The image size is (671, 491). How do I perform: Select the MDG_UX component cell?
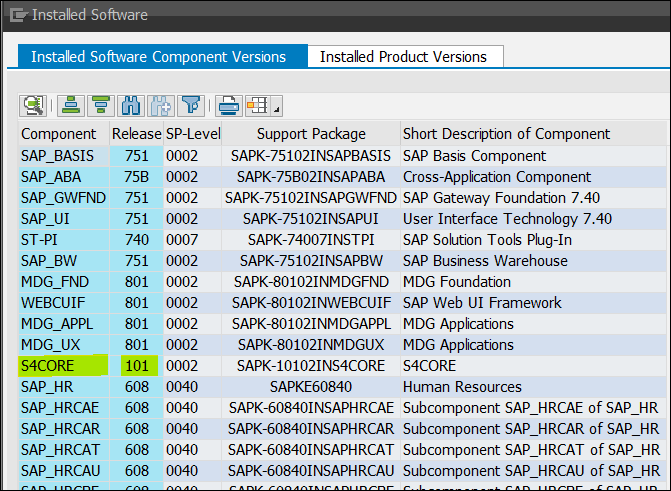[x=64, y=345]
